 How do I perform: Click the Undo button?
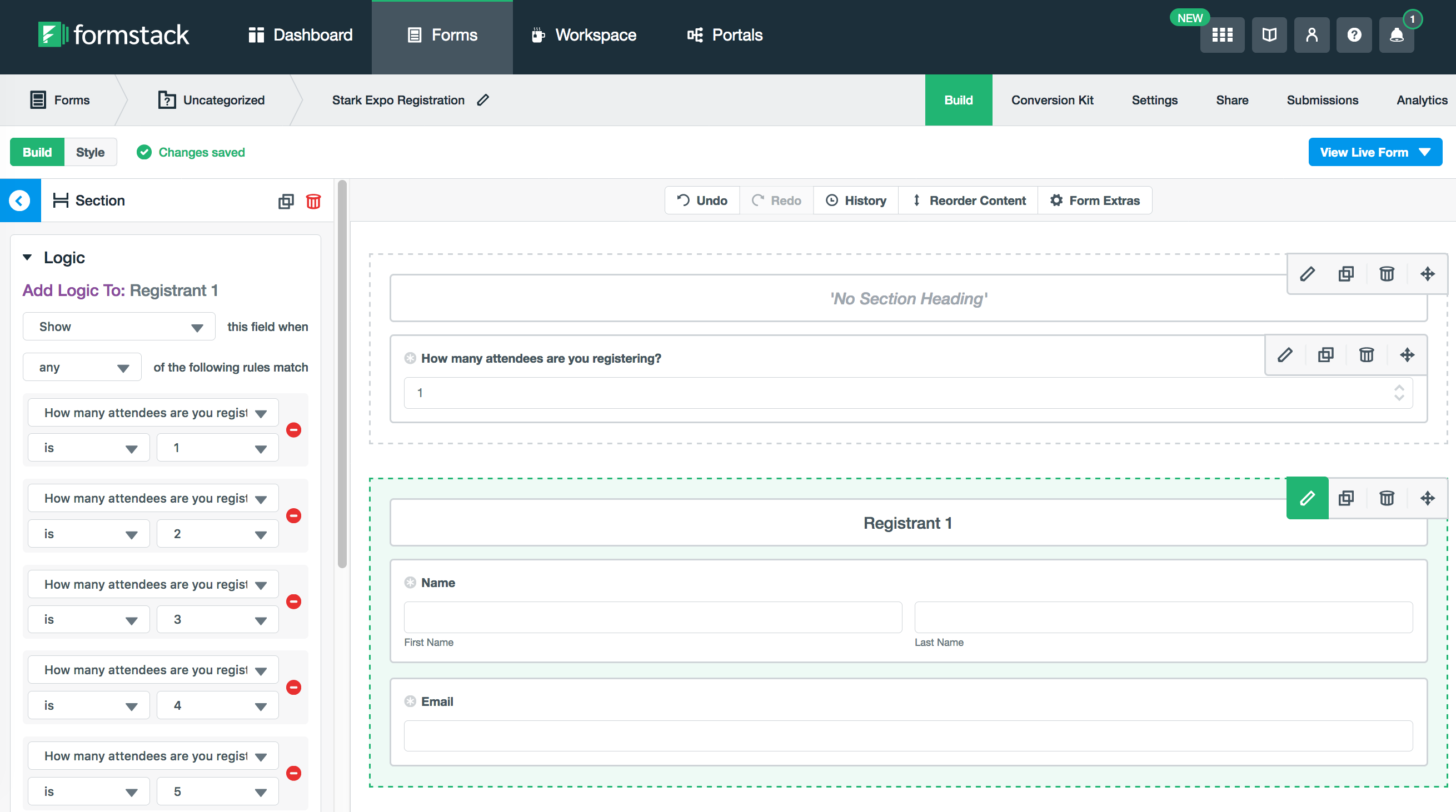[702, 201]
